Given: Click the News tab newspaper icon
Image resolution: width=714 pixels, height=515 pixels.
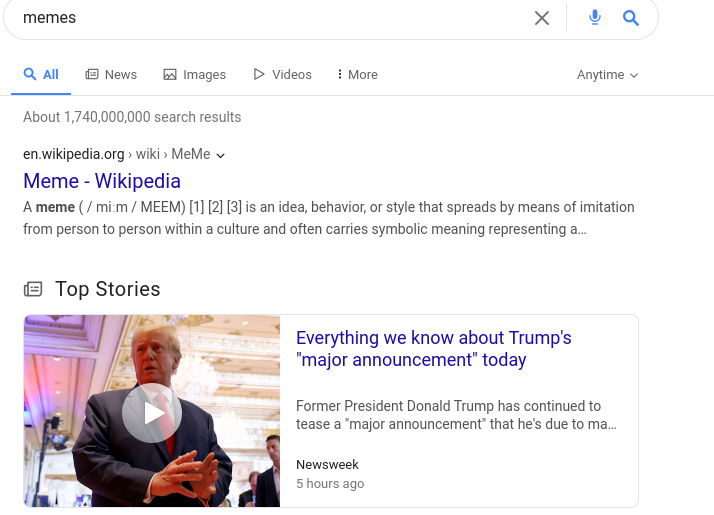Looking at the screenshot, I should (92, 75).
